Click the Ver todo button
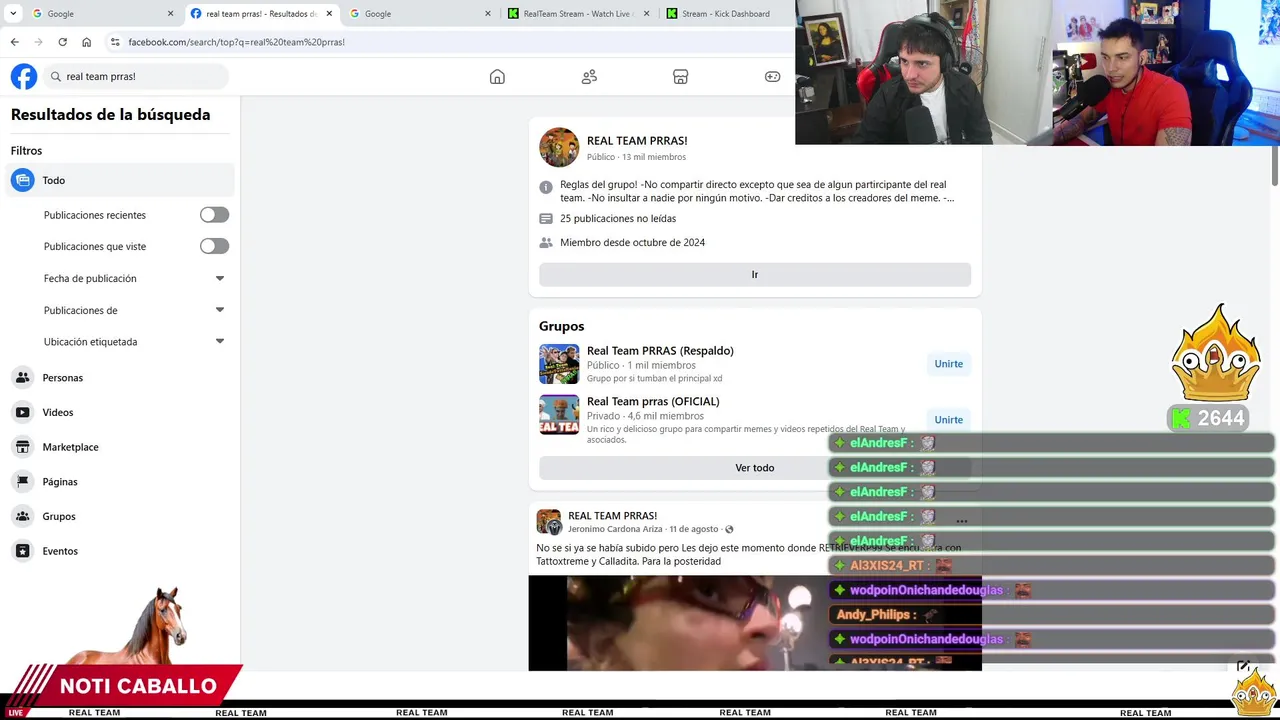This screenshot has width=1280, height=720. (x=755, y=468)
